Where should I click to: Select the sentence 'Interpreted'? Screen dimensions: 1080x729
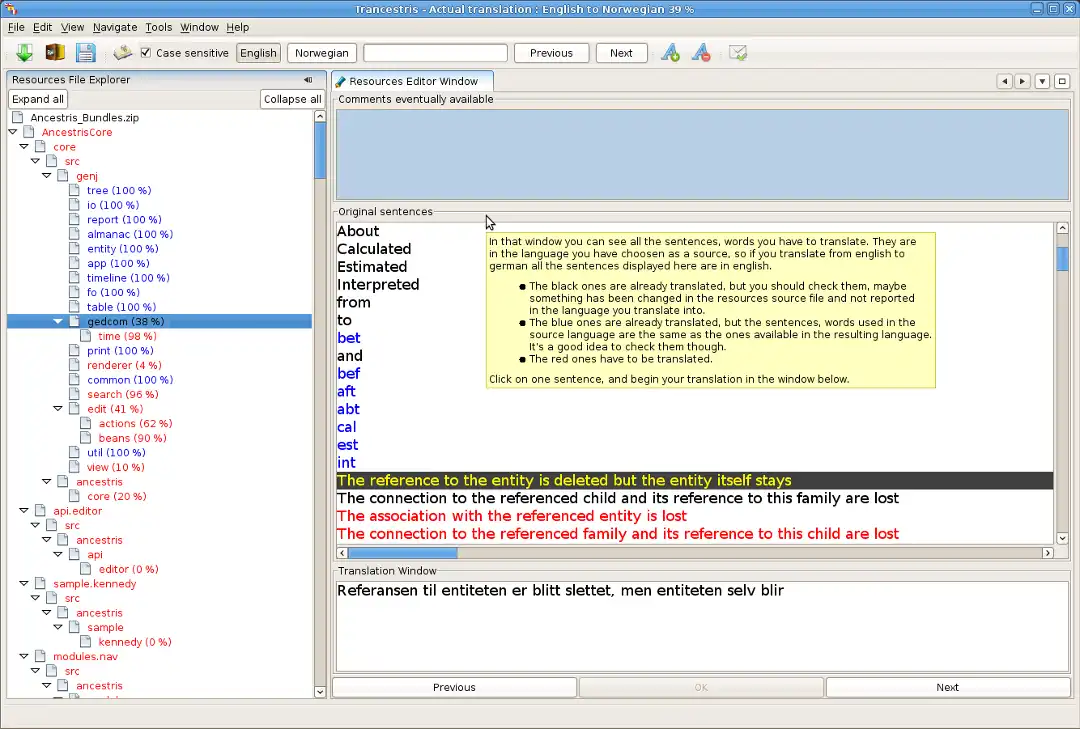378,285
